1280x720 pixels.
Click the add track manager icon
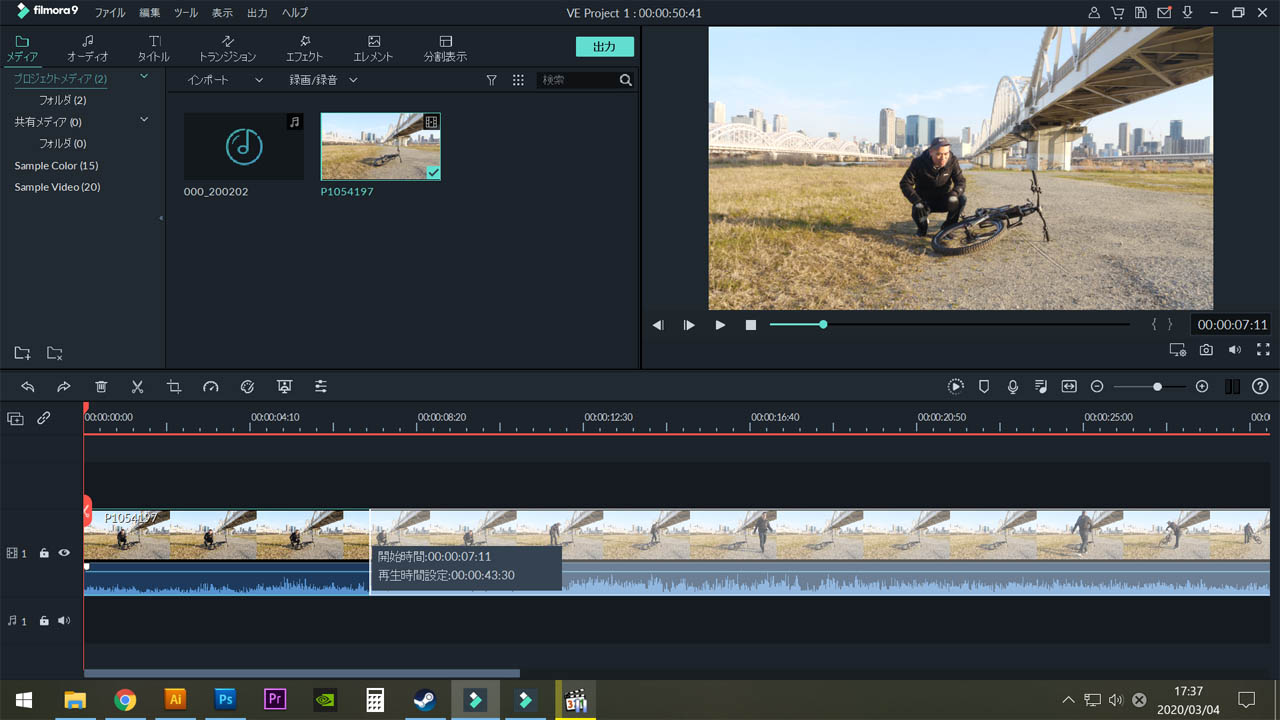[x=15, y=419]
